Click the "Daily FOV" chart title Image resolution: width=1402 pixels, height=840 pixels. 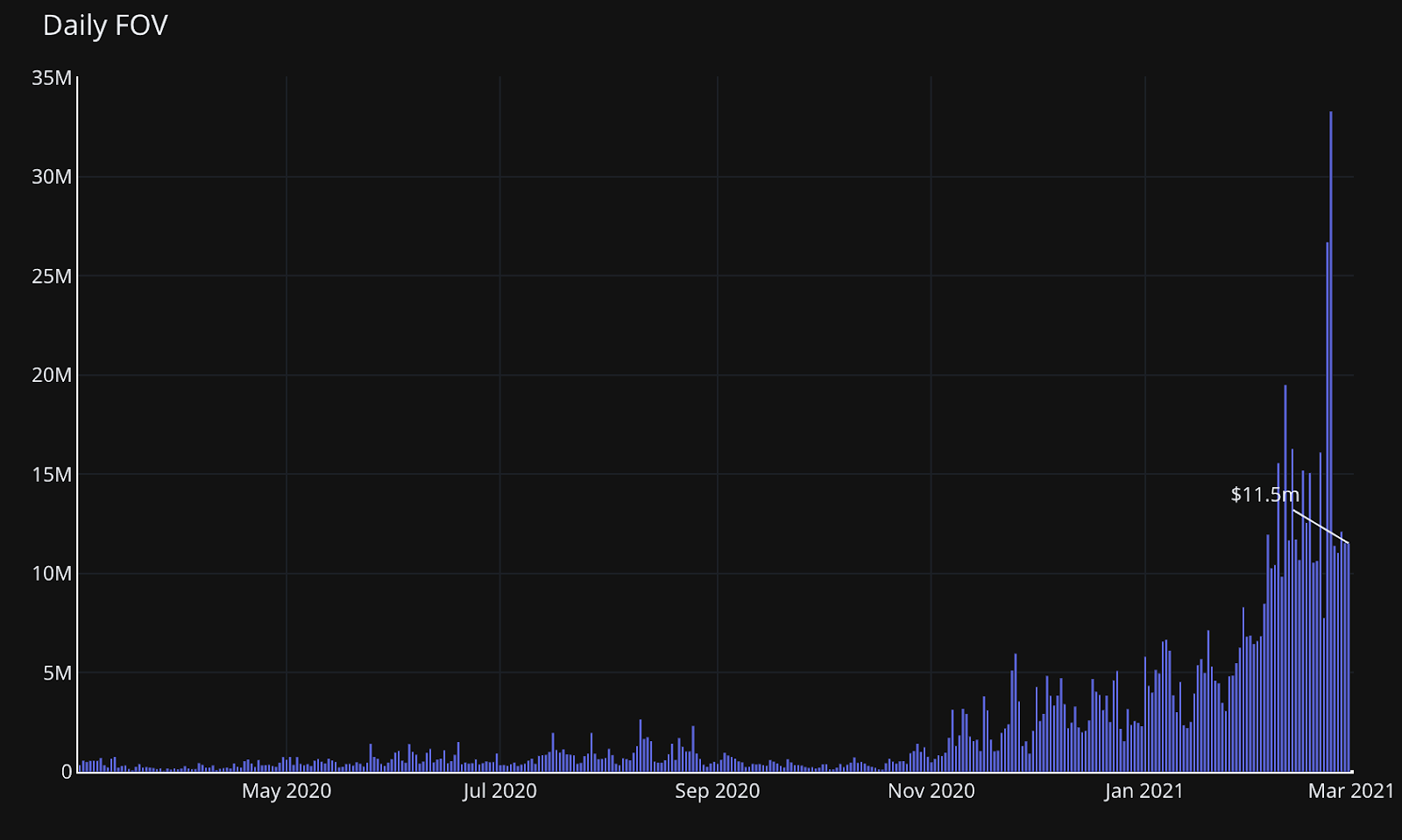point(105,25)
